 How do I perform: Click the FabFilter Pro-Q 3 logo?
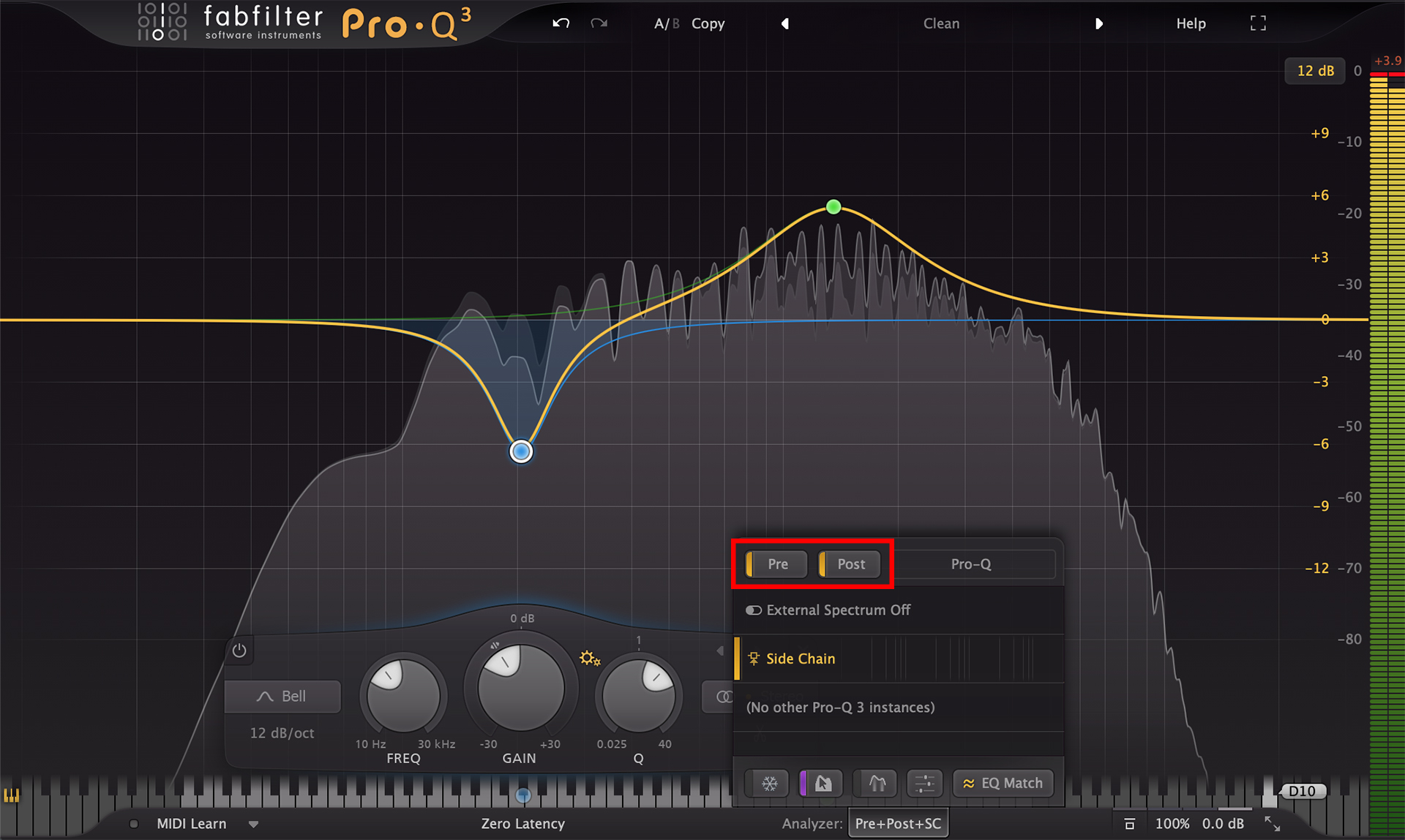304,23
